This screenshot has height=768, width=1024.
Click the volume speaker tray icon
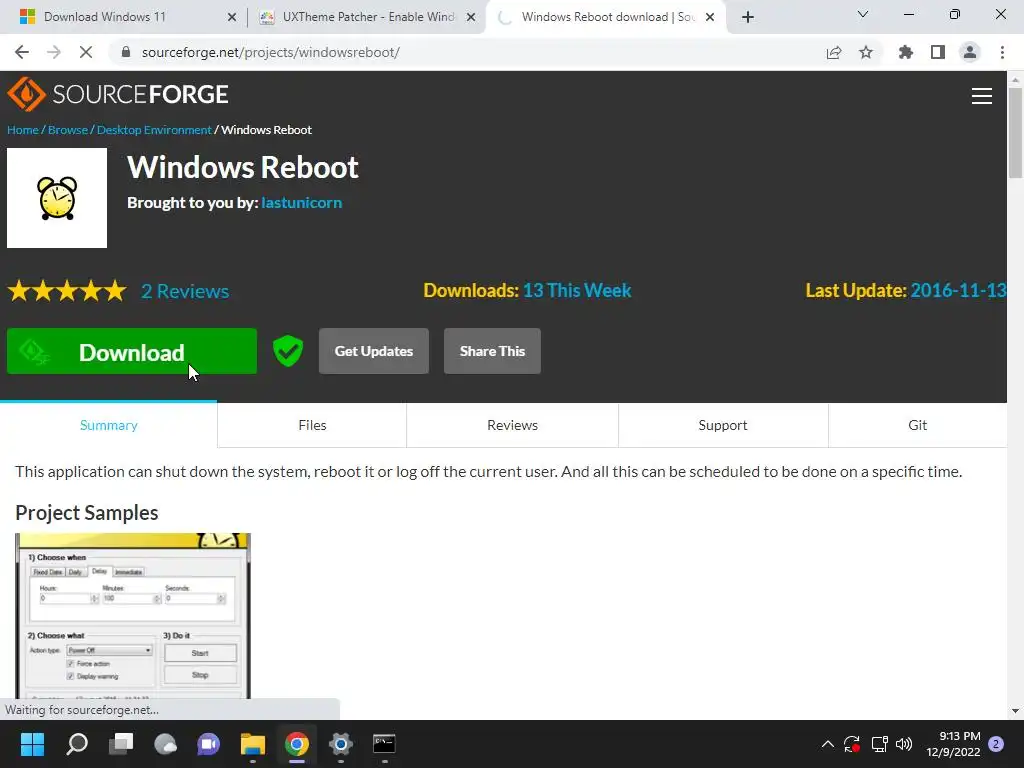pos(904,744)
